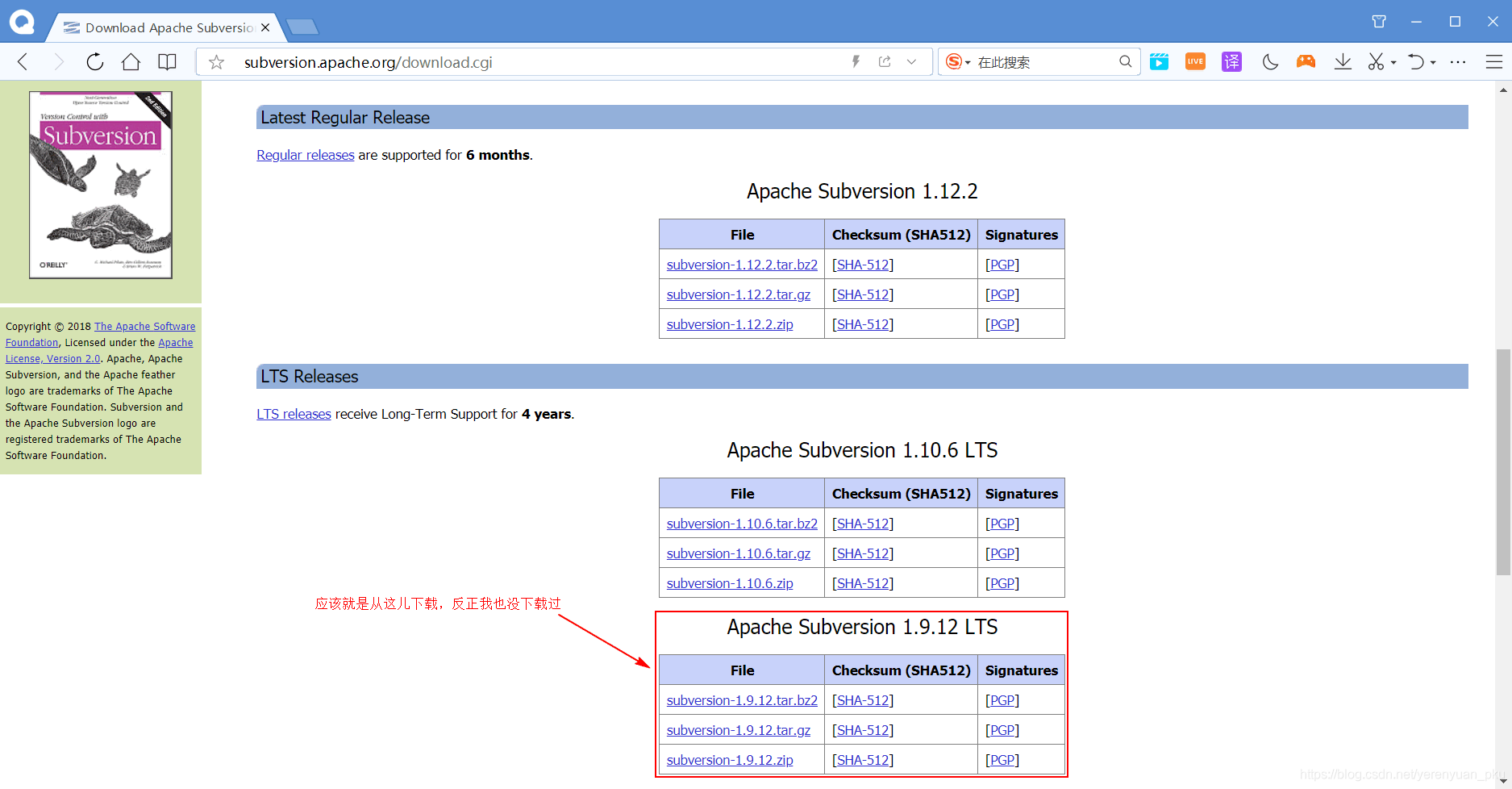Download subversion-1.10.6.tar.bz2
The image size is (1512, 789).
point(742,524)
